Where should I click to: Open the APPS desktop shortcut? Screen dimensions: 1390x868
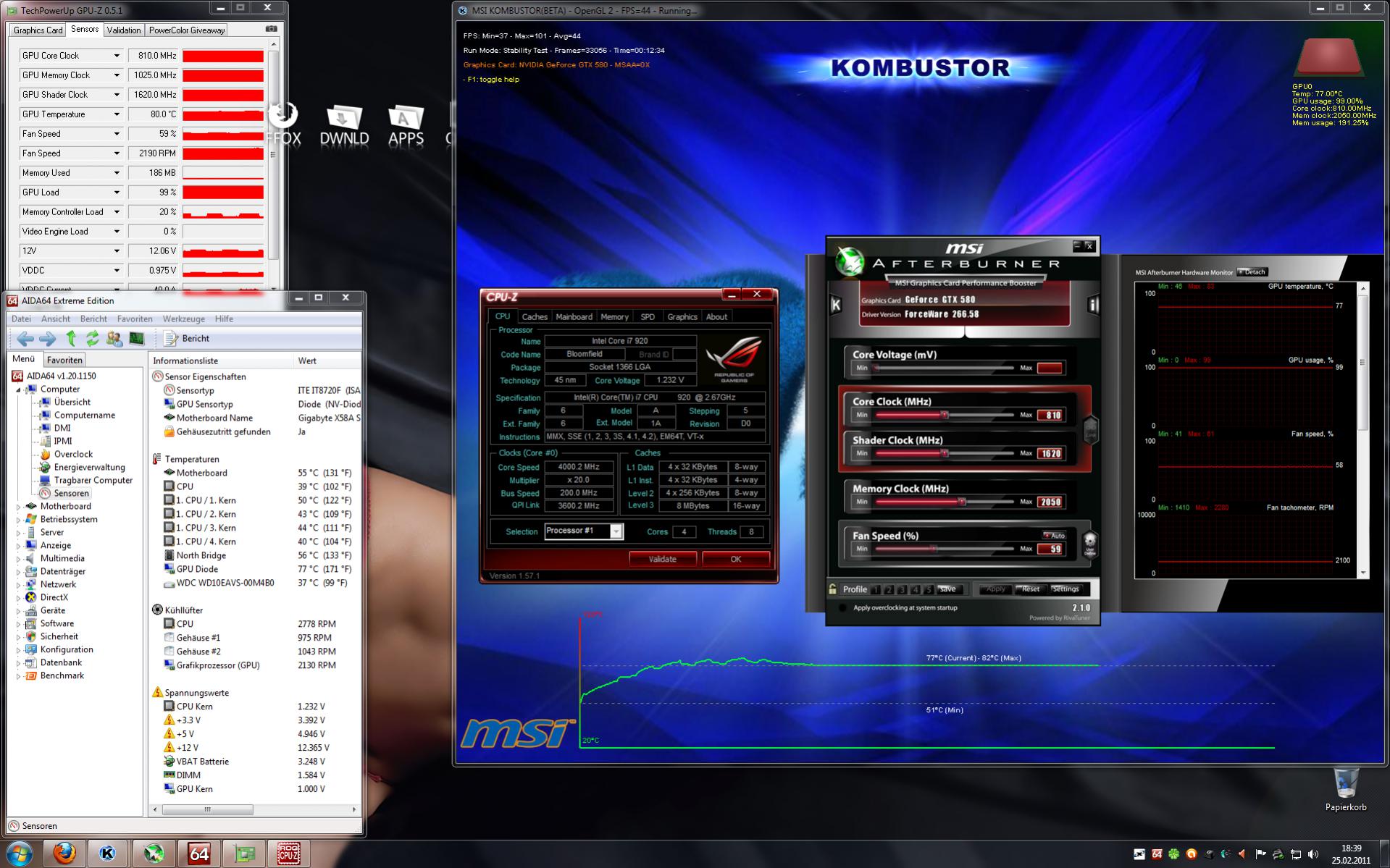(406, 125)
